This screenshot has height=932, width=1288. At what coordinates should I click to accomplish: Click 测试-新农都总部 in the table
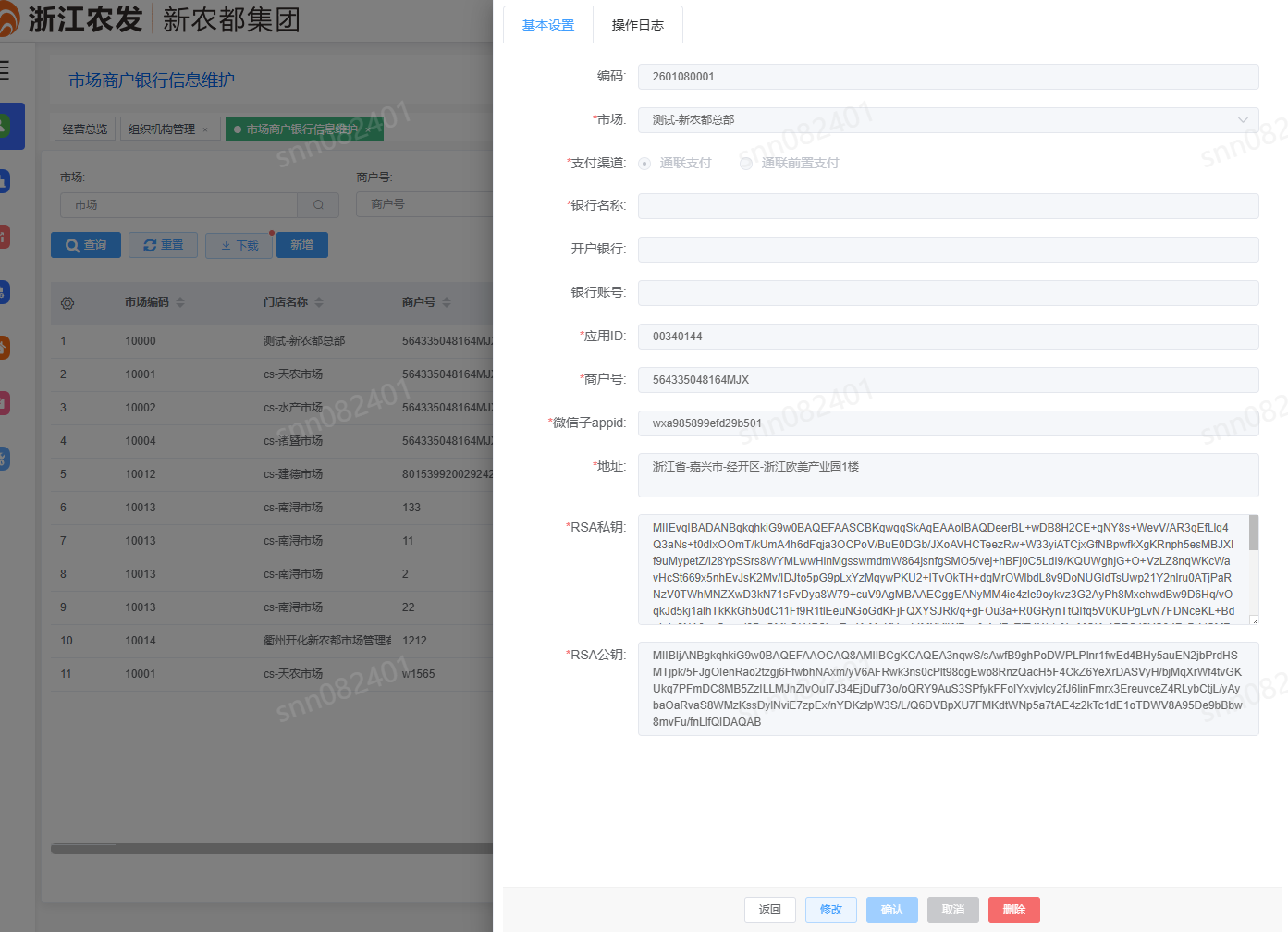click(304, 341)
